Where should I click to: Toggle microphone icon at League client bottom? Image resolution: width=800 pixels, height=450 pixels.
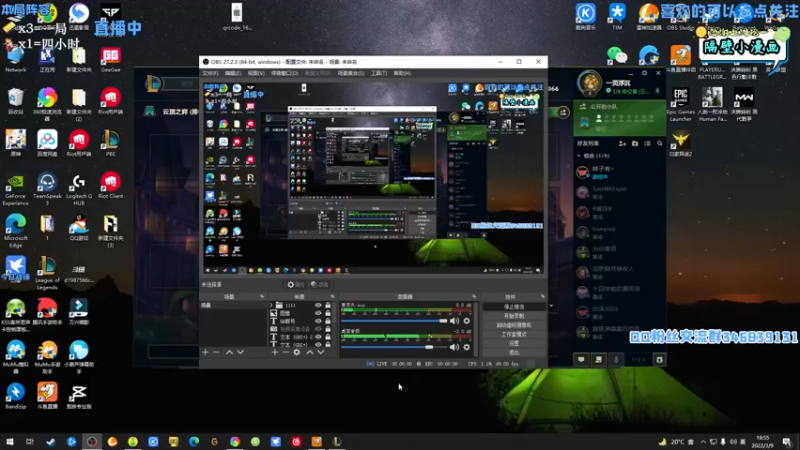click(x=616, y=360)
